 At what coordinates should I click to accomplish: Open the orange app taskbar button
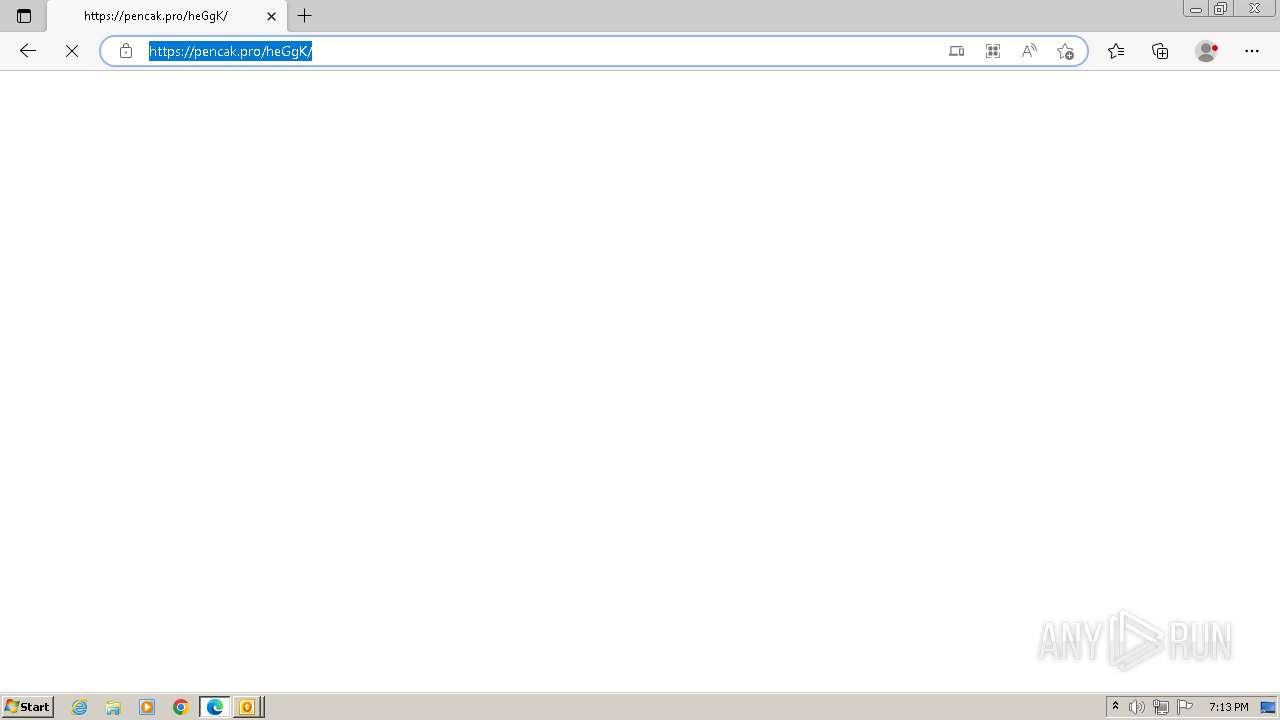(x=247, y=707)
